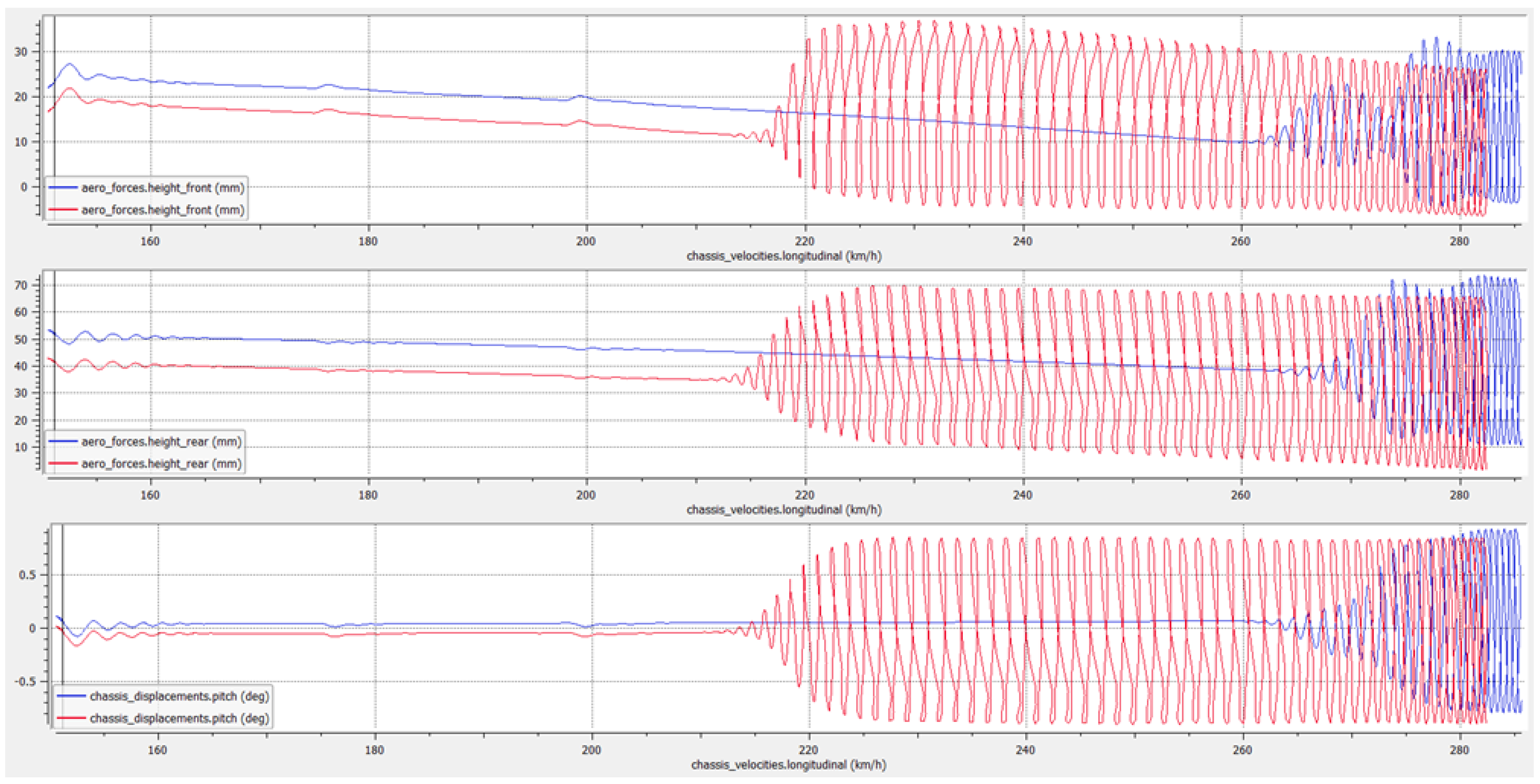Click red chassis_displacements.pitch legend entry text
This screenshot has width=1540, height=784.
(x=179, y=718)
